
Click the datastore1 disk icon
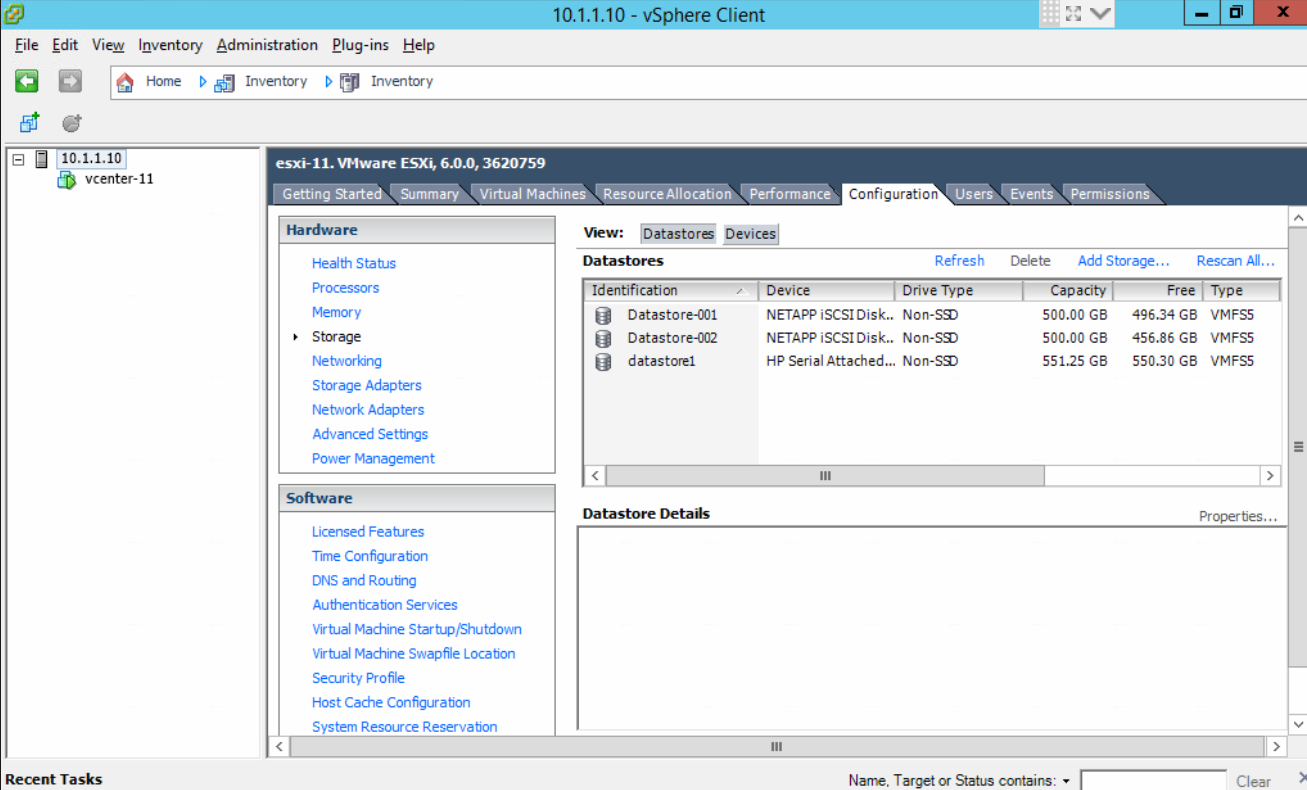(x=603, y=362)
